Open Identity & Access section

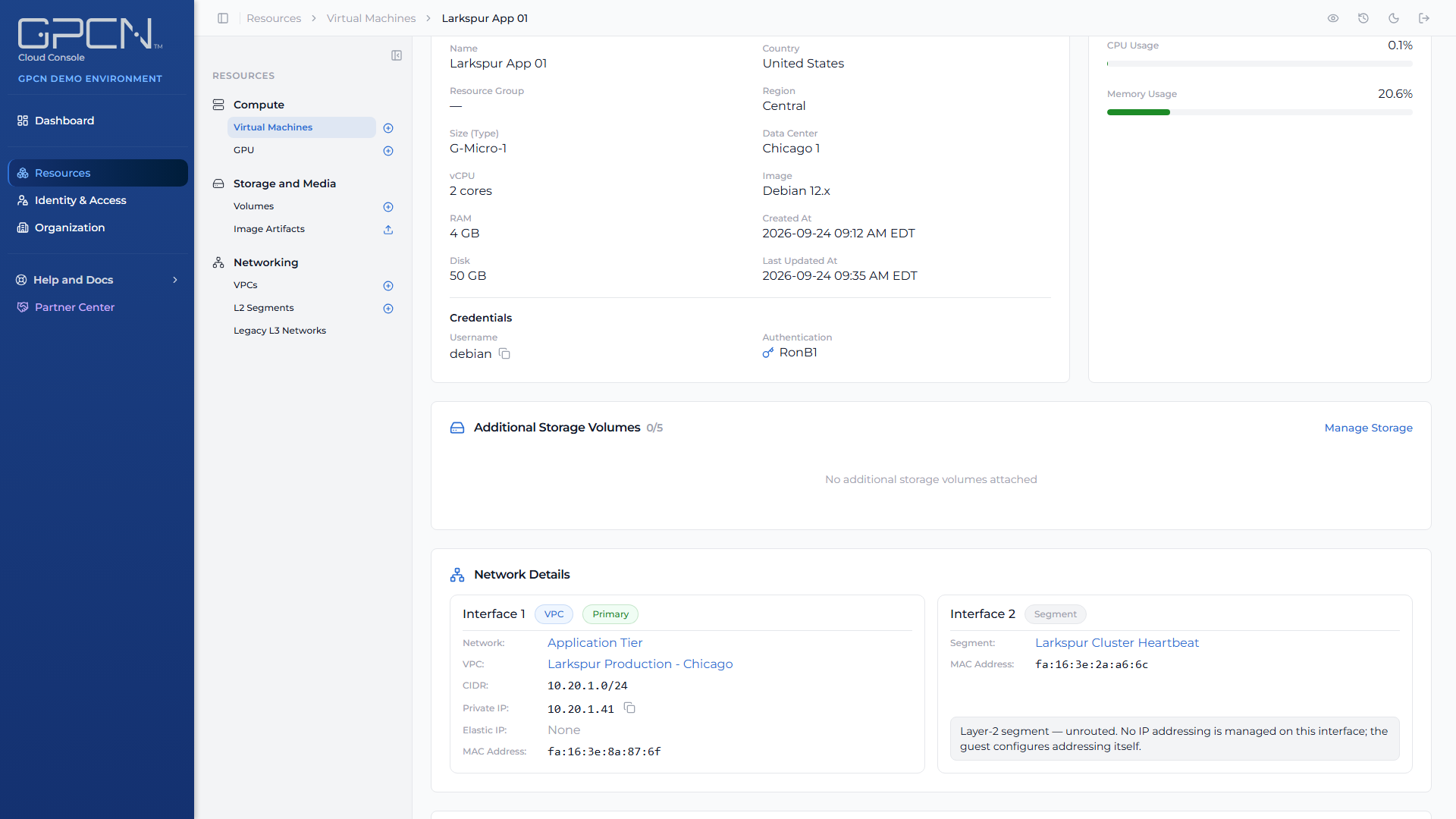point(98,200)
